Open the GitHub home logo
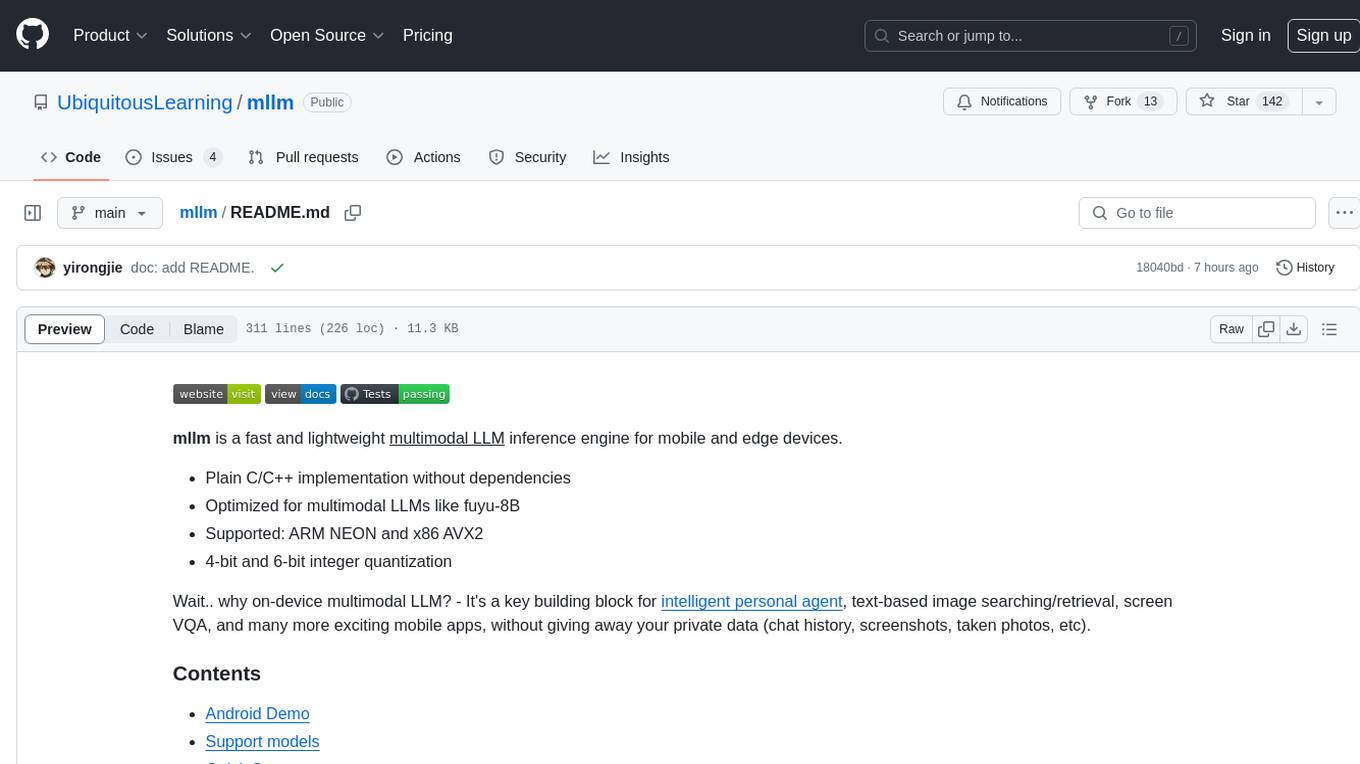The width and height of the screenshot is (1360, 764). 32,35
